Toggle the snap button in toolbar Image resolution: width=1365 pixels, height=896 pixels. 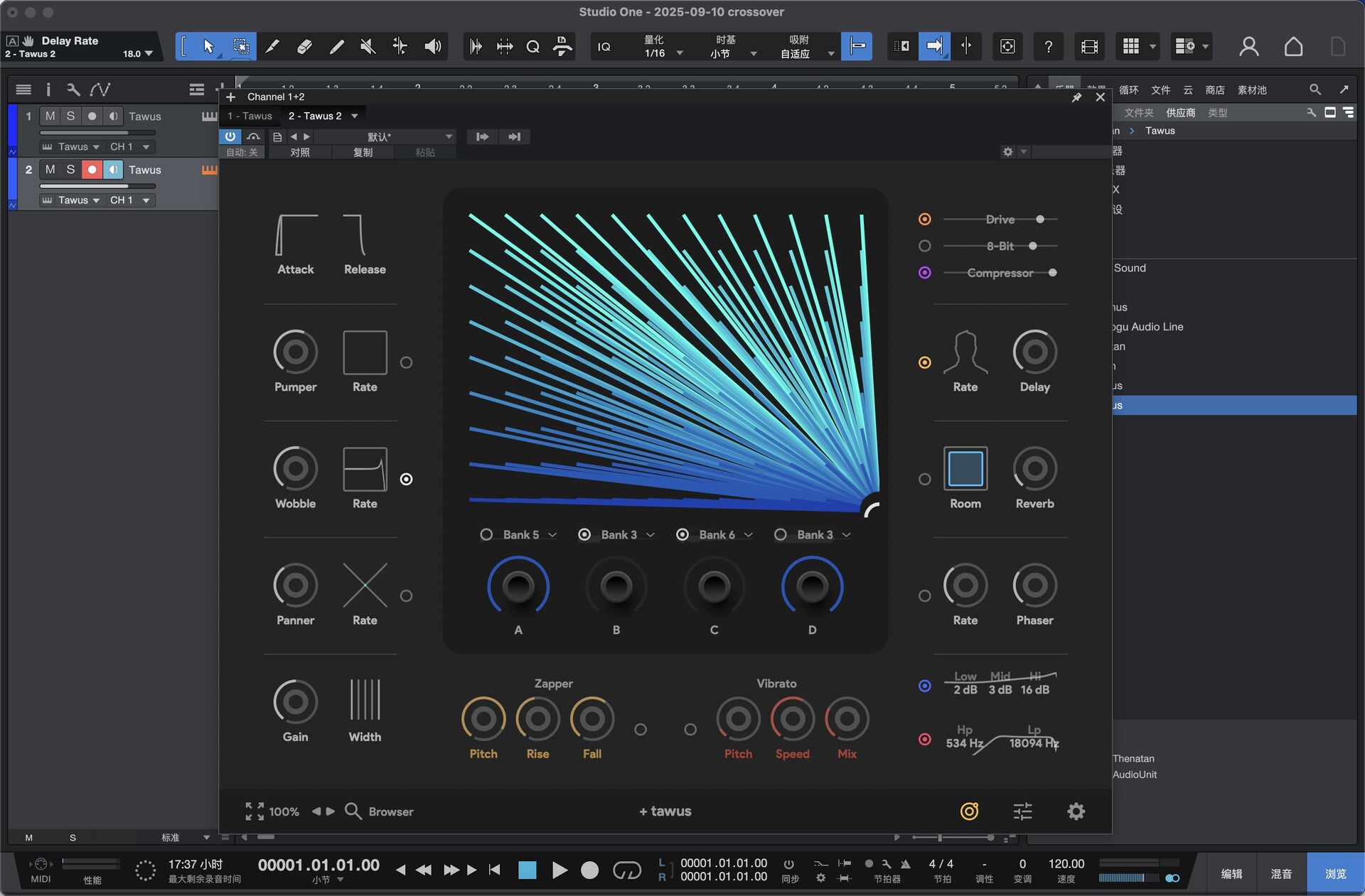(857, 47)
